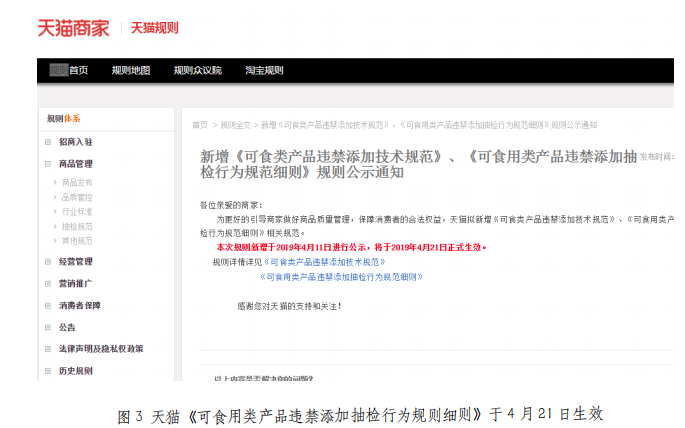
Task: Open the 品质管控 sub-item
Action: [x=77, y=197]
